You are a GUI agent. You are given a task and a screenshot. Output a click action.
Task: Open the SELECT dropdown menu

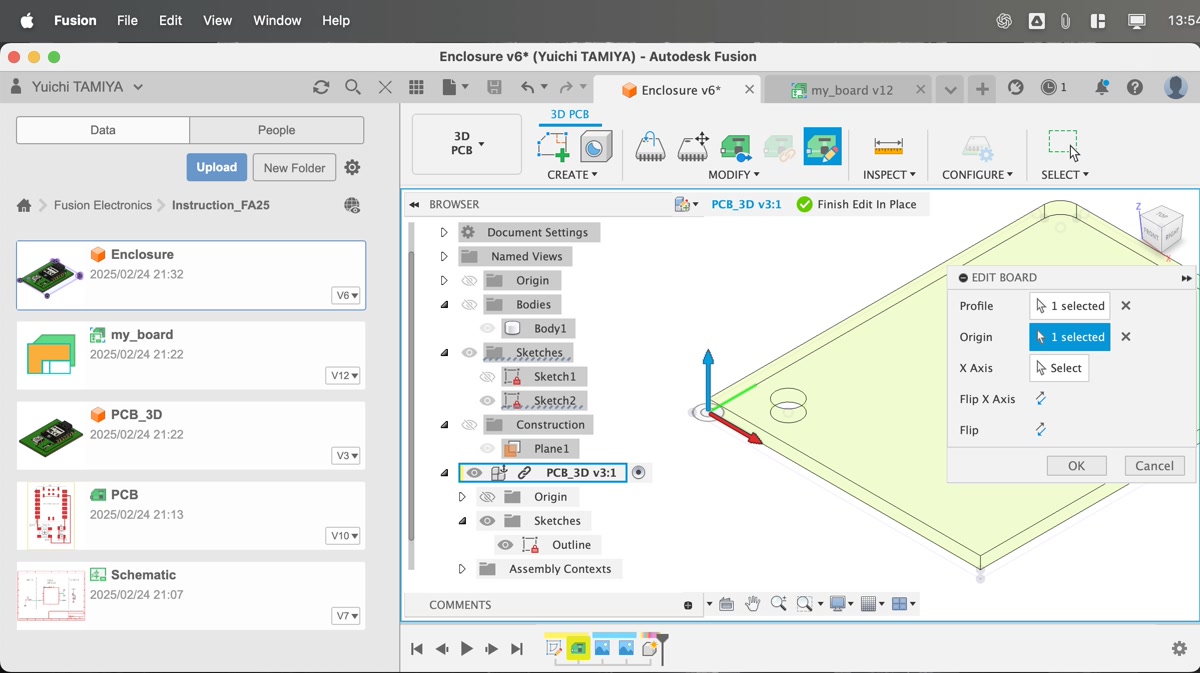(x=1065, y=175)
